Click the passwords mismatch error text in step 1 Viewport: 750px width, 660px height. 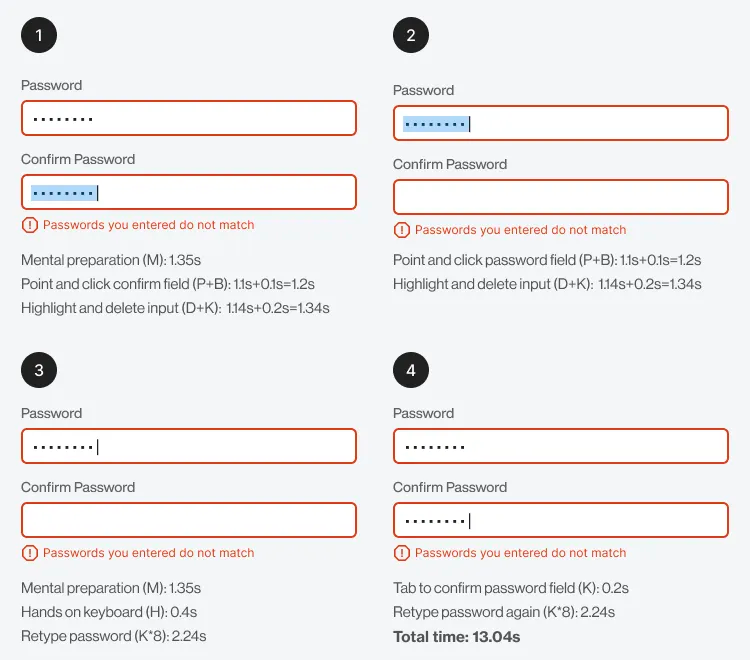pos(149,225)
